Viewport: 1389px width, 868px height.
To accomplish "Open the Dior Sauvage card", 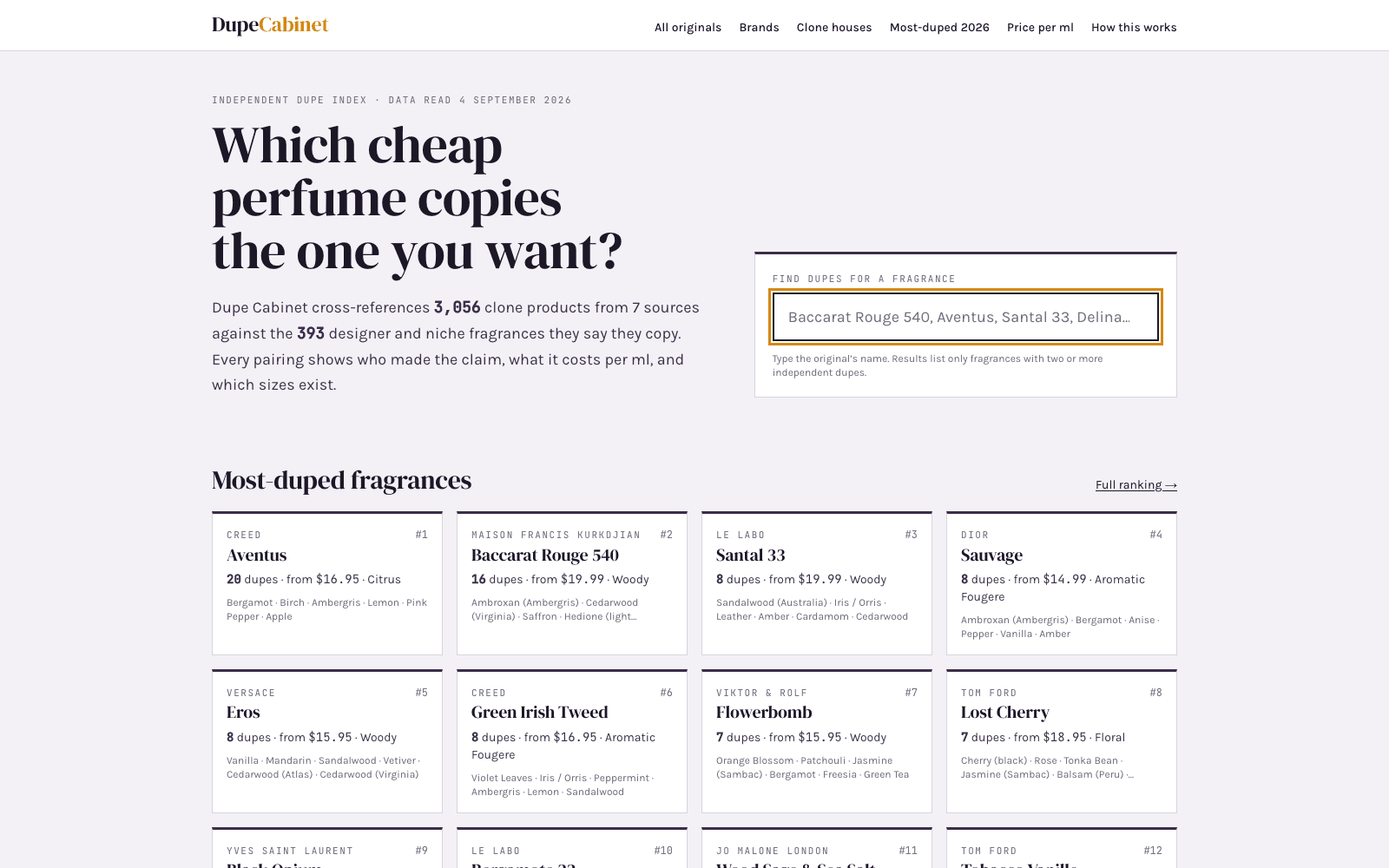I will coord(1062,583).
